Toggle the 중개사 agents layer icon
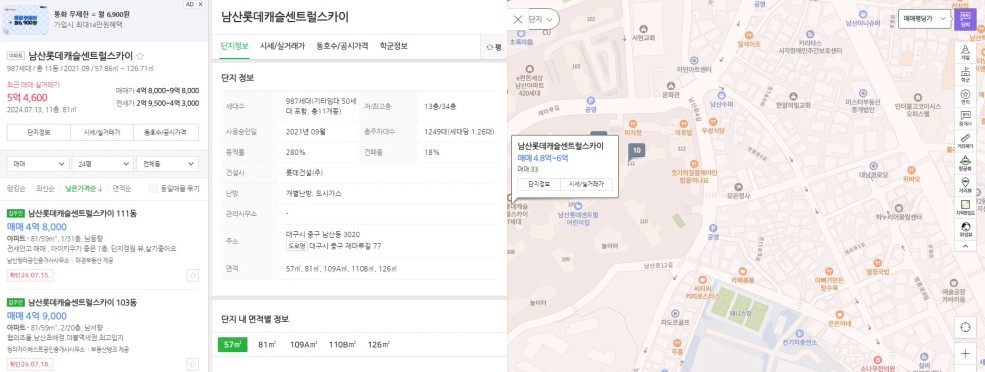The height and width of the screenshot is (372, 985). 965,119
